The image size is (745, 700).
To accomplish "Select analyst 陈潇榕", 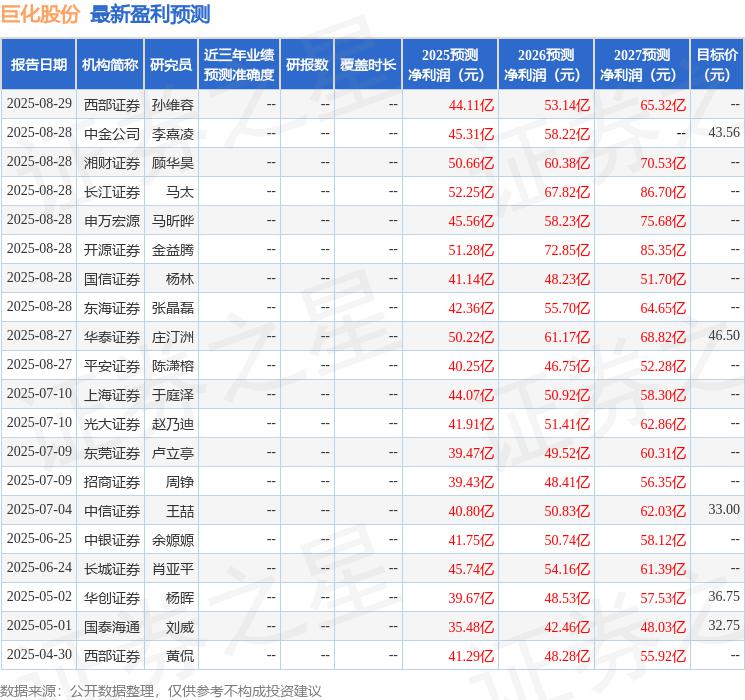I will [172, 366].
